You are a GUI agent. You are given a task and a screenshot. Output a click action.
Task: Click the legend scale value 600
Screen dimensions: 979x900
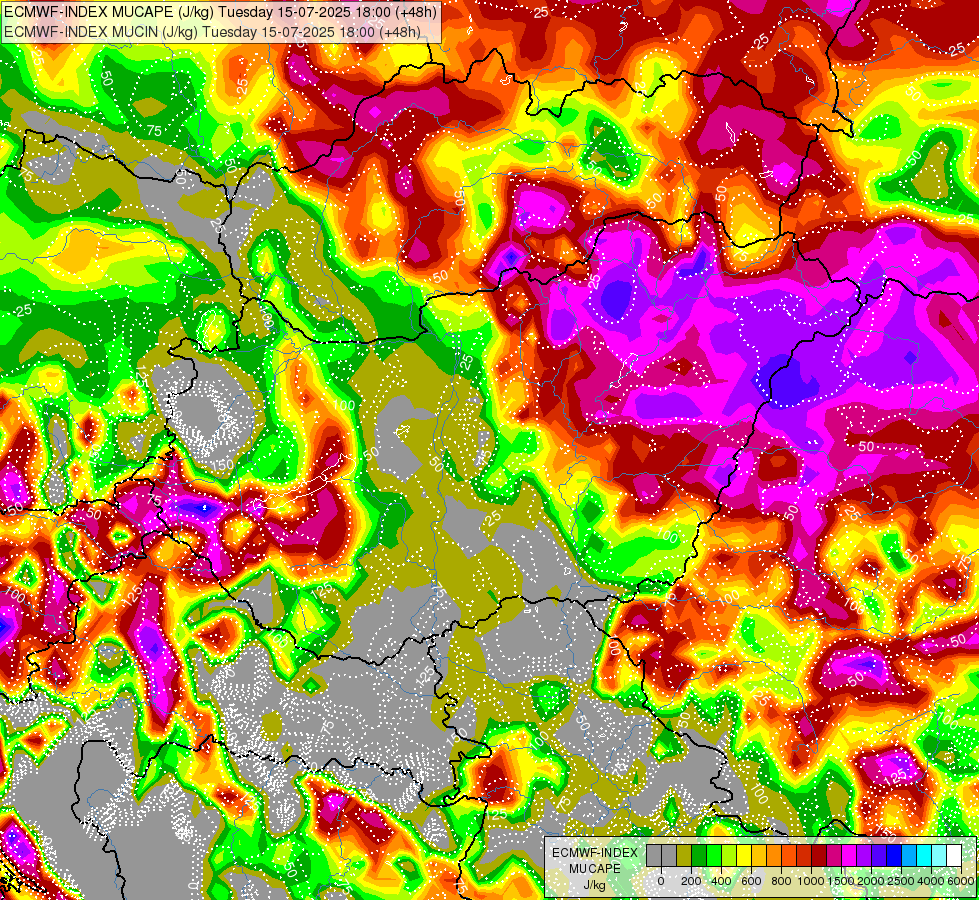751,881
